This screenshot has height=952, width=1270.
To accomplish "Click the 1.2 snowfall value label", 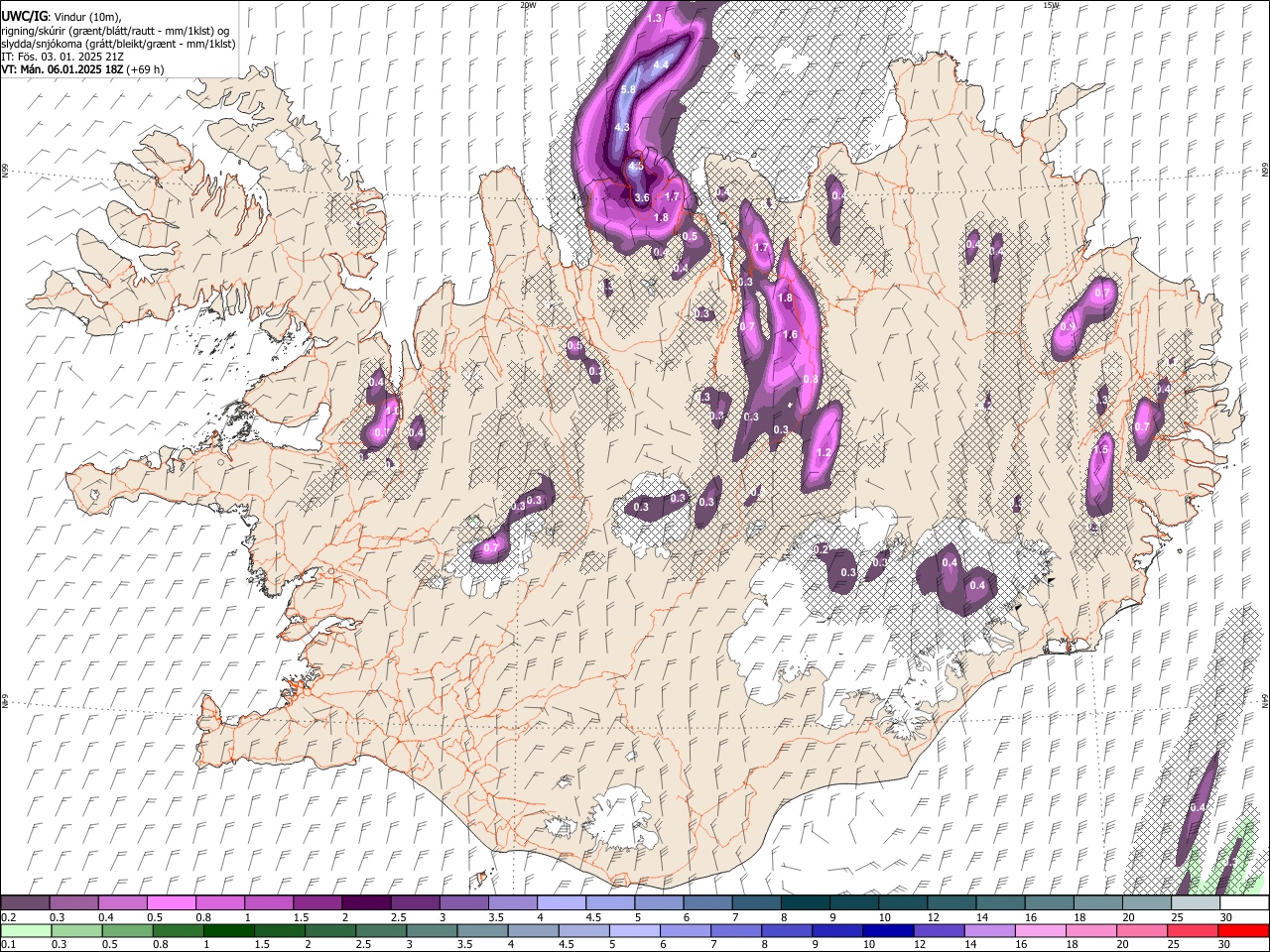I will [x=823, y=453].
